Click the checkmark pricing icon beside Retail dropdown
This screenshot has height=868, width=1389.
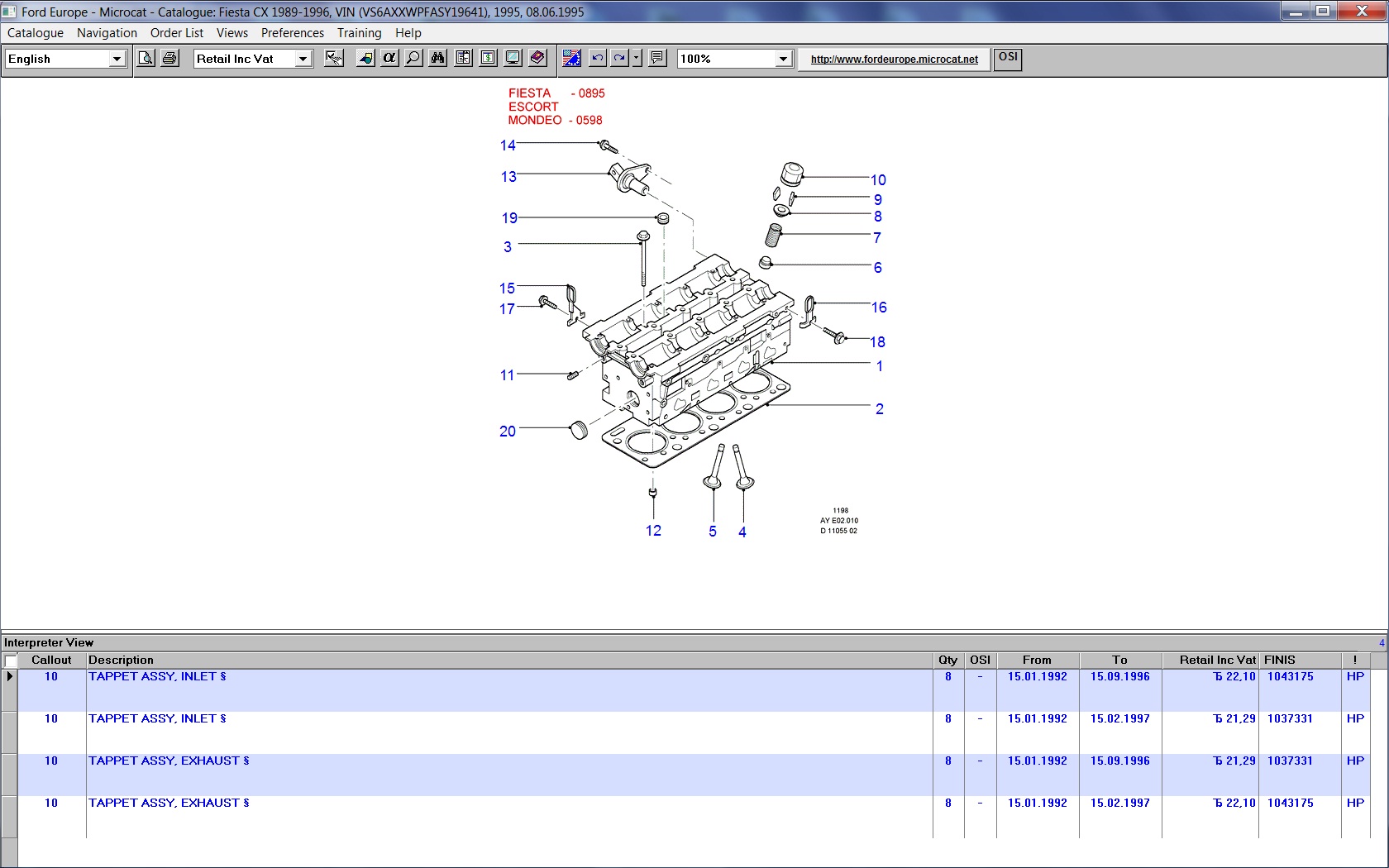(x=334, y=58)
